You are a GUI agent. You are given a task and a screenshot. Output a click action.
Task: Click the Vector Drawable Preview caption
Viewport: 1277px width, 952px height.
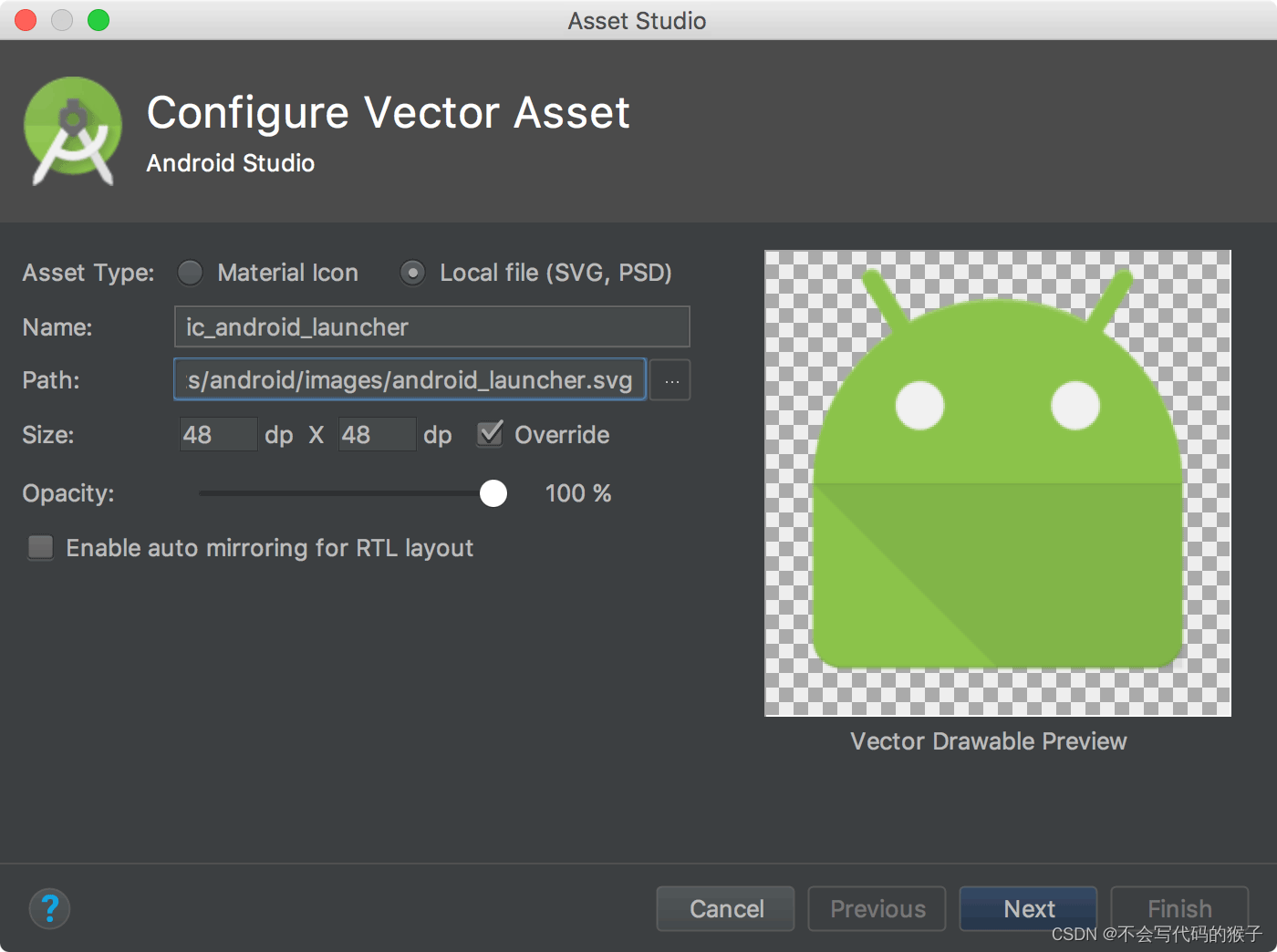click(x=989, y=741)
